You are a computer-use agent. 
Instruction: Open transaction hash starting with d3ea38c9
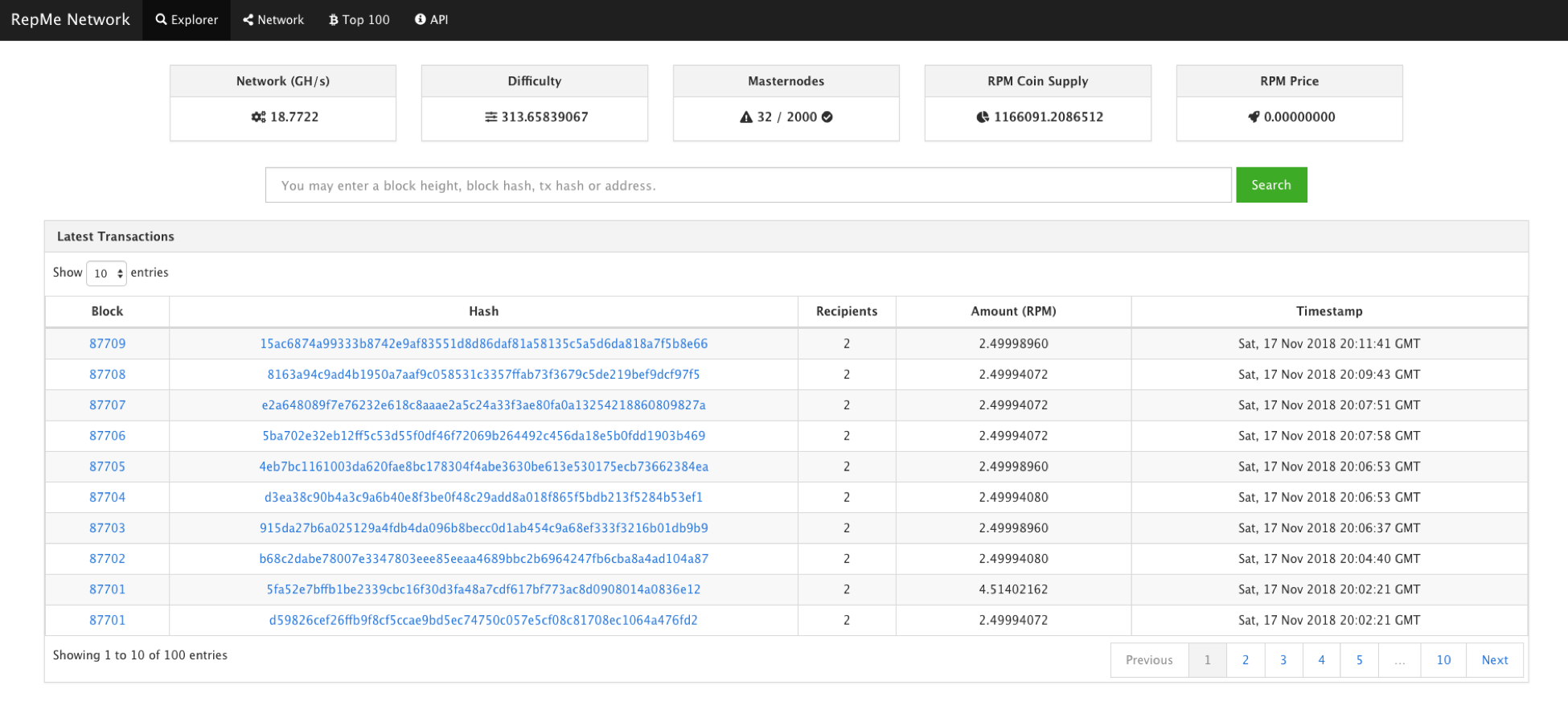483,497
